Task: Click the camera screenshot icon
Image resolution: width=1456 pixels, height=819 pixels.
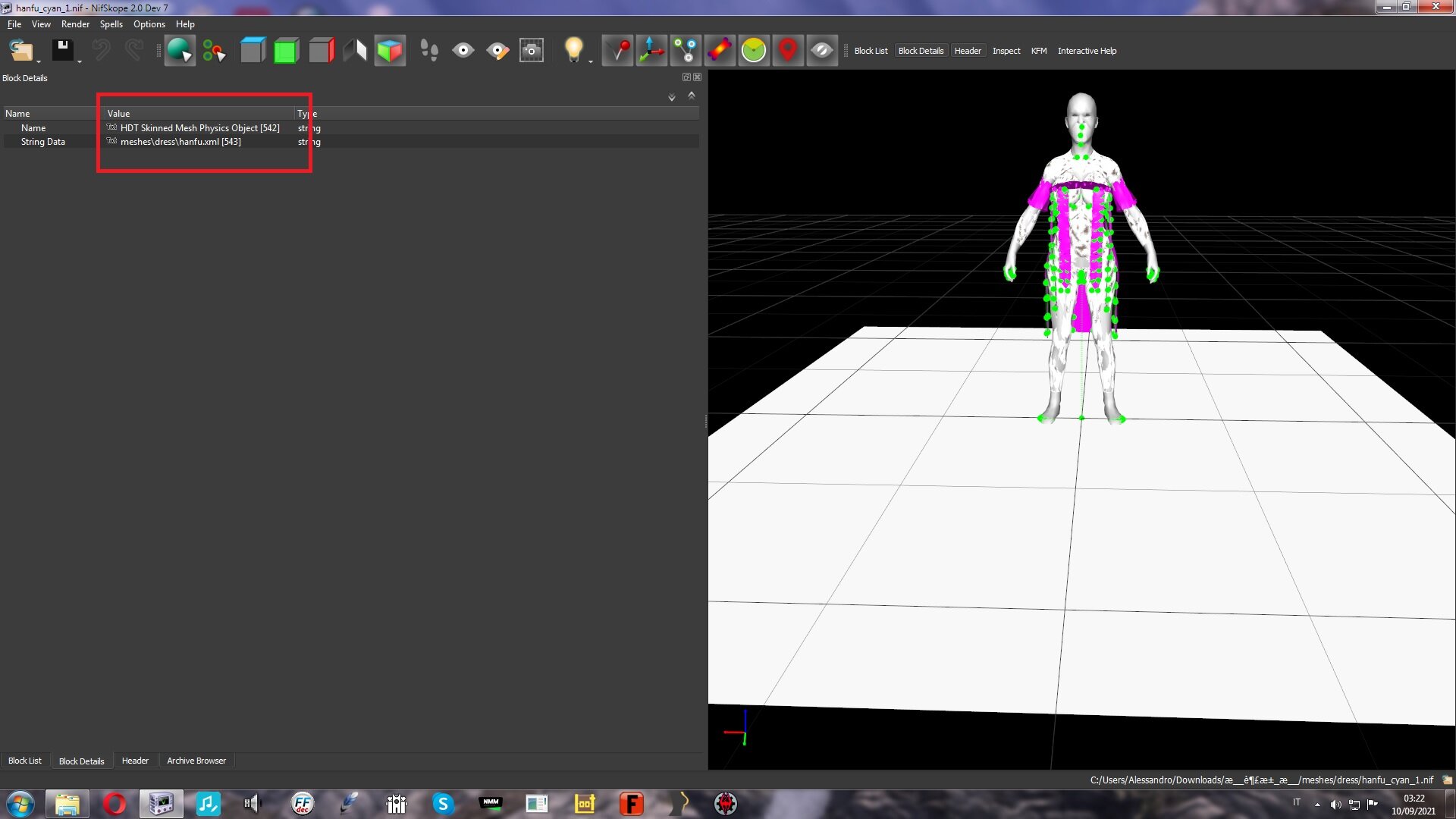Action: [532, 51]
